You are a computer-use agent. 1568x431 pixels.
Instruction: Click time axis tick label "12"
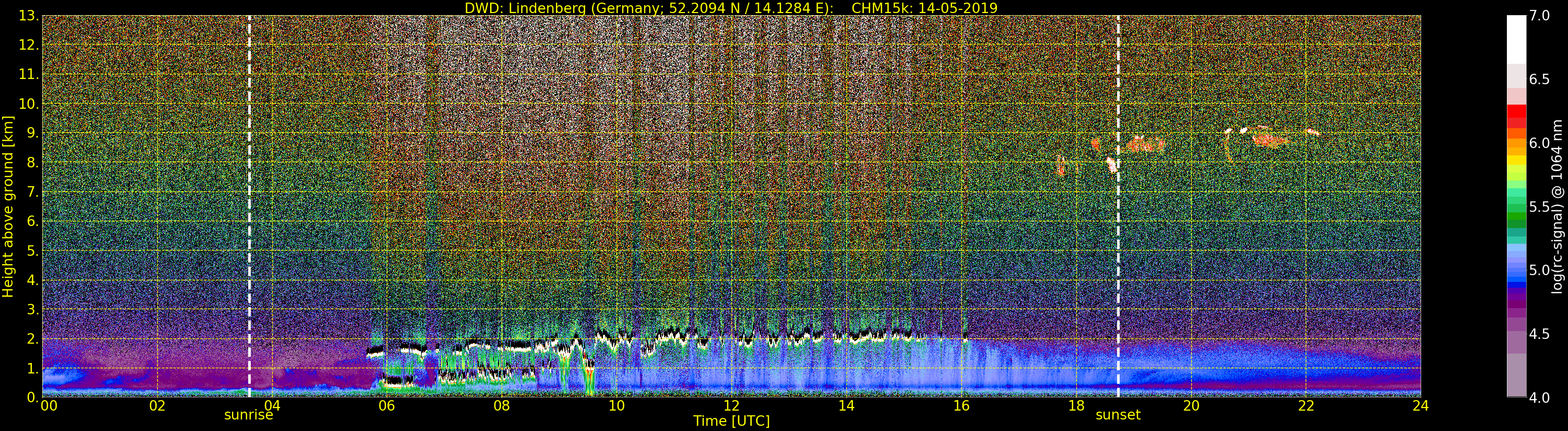click(731, 405)
